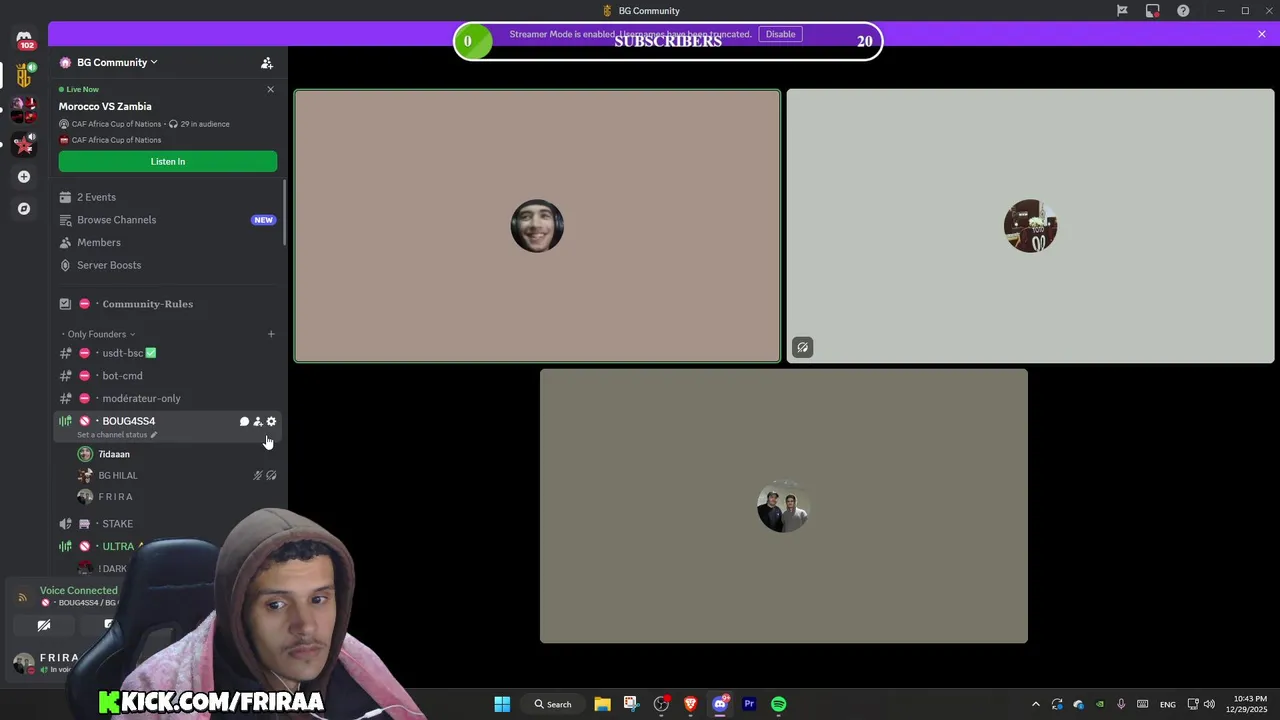Toggle camera in voice panel

pyautogui.click(x=44, y=625)
